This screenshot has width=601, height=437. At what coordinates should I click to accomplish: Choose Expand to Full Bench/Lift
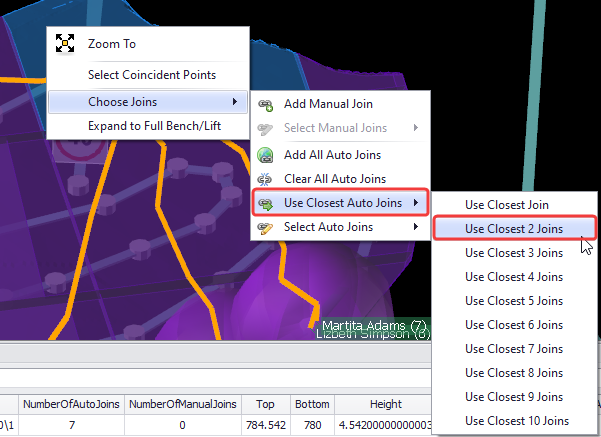154,126
